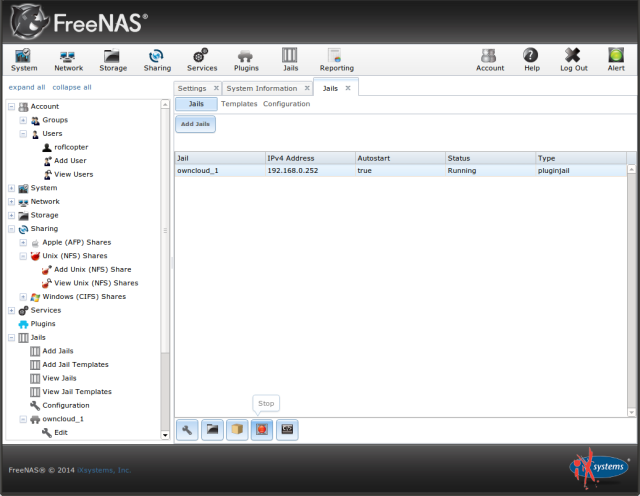This screenshot has width=640, height=496.
Task: Click the FreeNAS logo
Action: [79, 22]
